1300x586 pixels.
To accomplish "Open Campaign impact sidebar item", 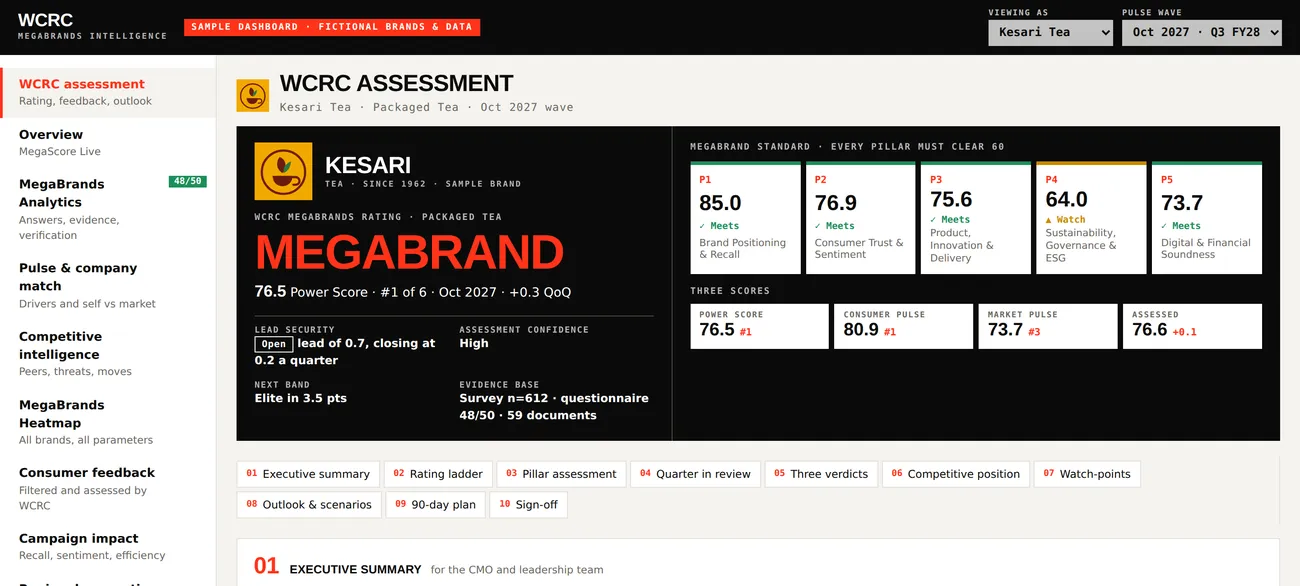I will 108,546.
